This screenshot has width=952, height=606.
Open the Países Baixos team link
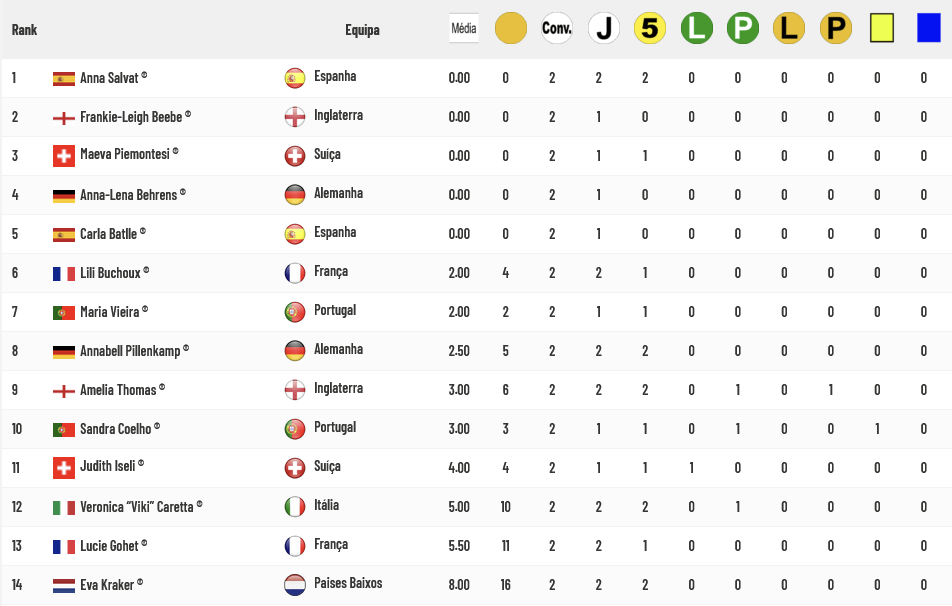pos(348,583)
